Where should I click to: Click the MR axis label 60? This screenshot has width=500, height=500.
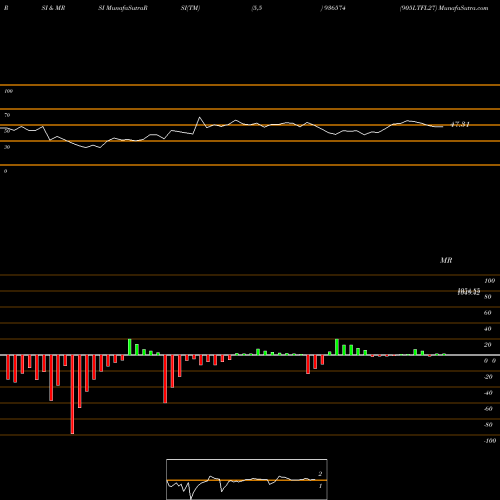488,313
